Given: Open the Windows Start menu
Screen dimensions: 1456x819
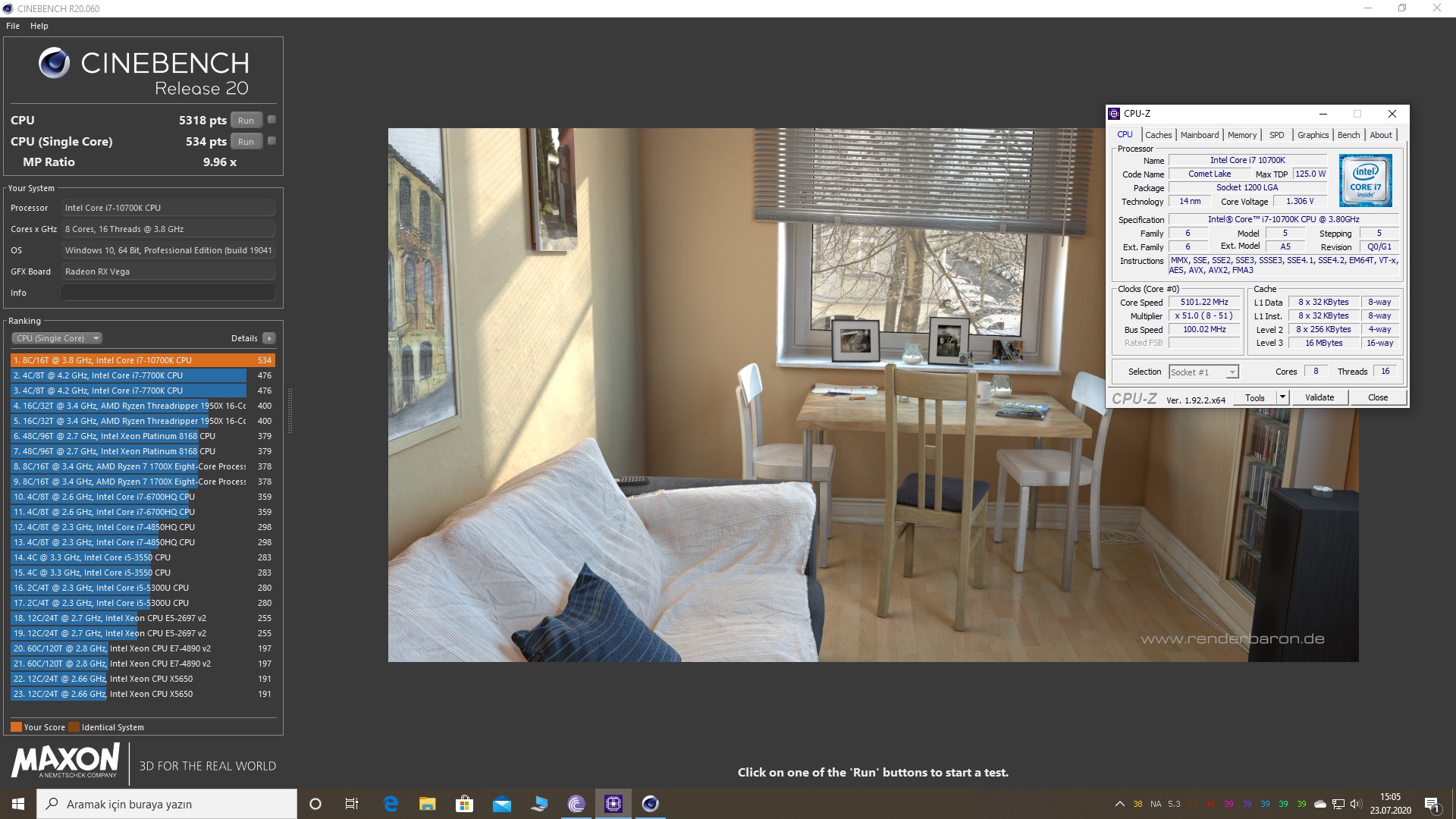Looking at the screenshot, I should [x=18, y=804].
